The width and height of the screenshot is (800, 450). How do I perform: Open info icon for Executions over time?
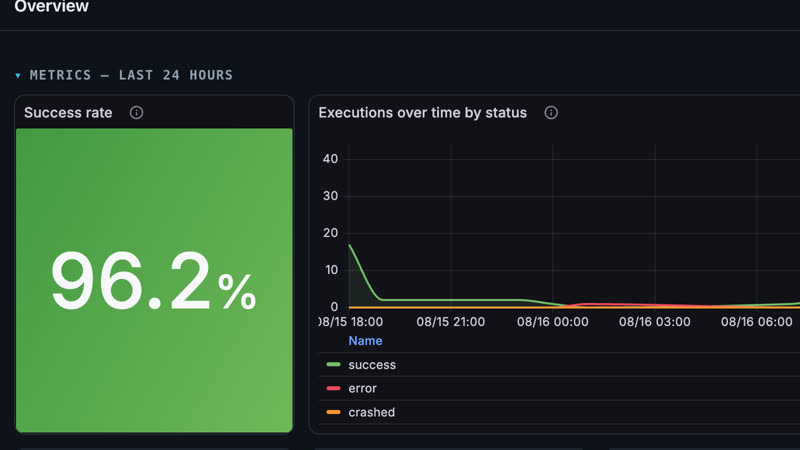tap(551, 112)
